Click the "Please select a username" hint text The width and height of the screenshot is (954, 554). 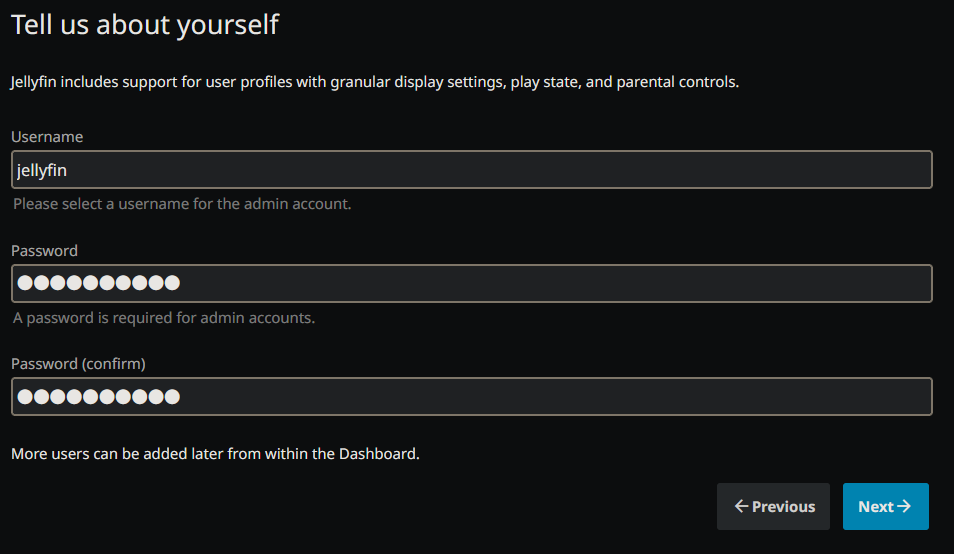coord(182,204)
